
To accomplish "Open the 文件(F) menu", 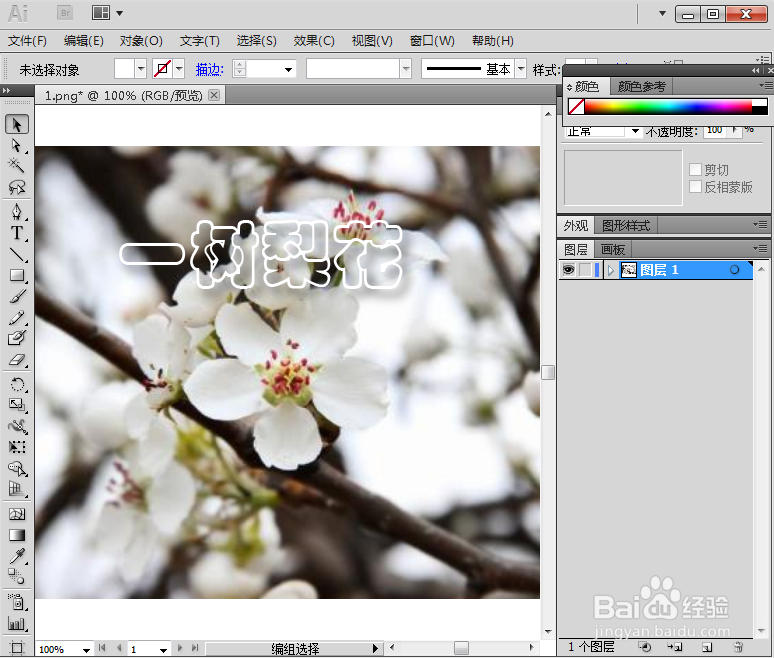I will (28, 40).
